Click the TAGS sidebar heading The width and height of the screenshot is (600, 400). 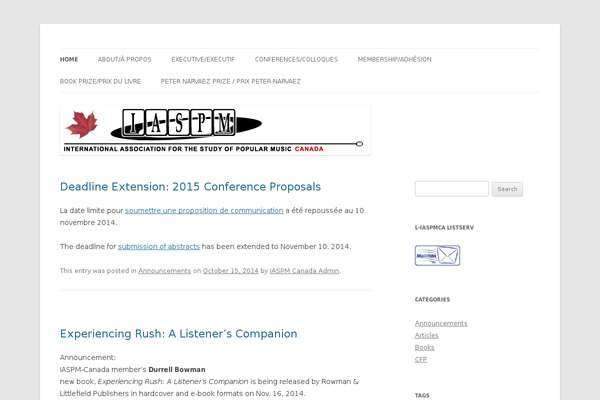(x=422, y=395)
